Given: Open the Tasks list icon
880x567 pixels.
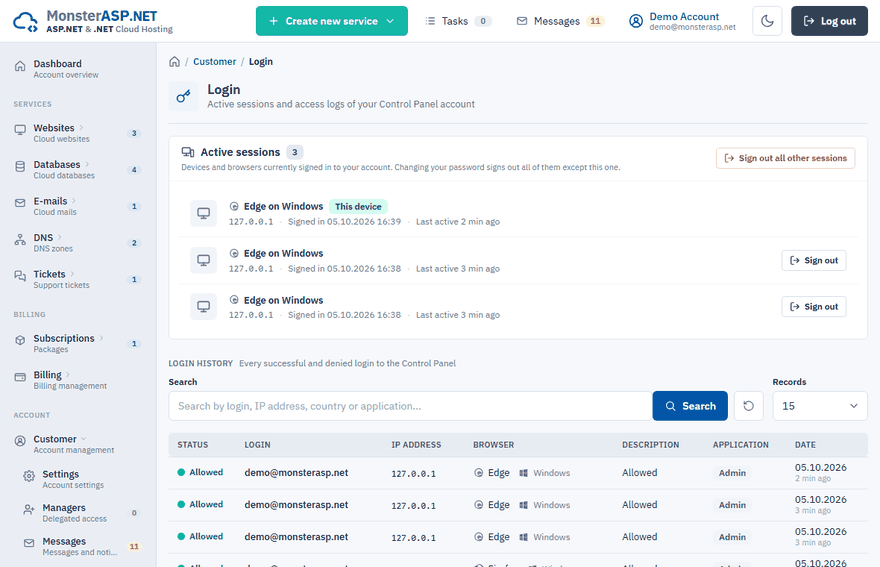Looking at the screenshot, I should (430, 21).
